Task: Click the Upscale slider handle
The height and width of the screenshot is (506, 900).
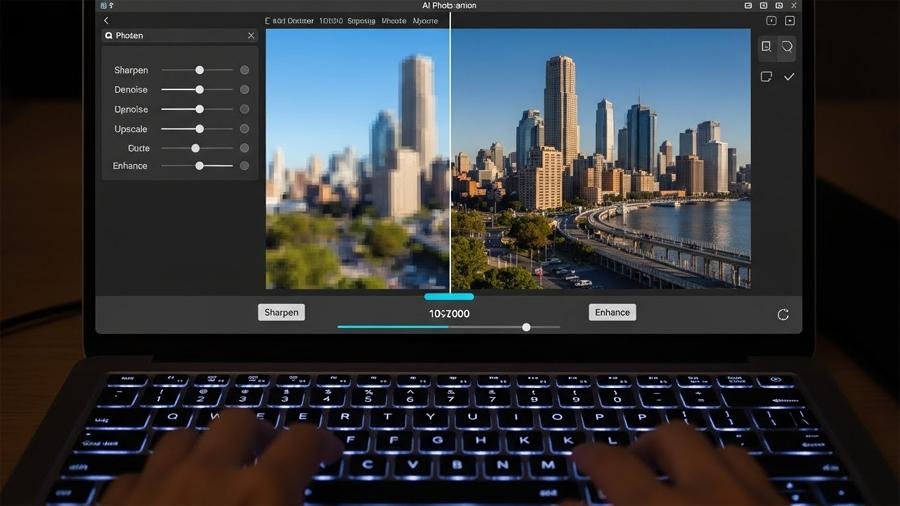Action: [x=199, y=129]
